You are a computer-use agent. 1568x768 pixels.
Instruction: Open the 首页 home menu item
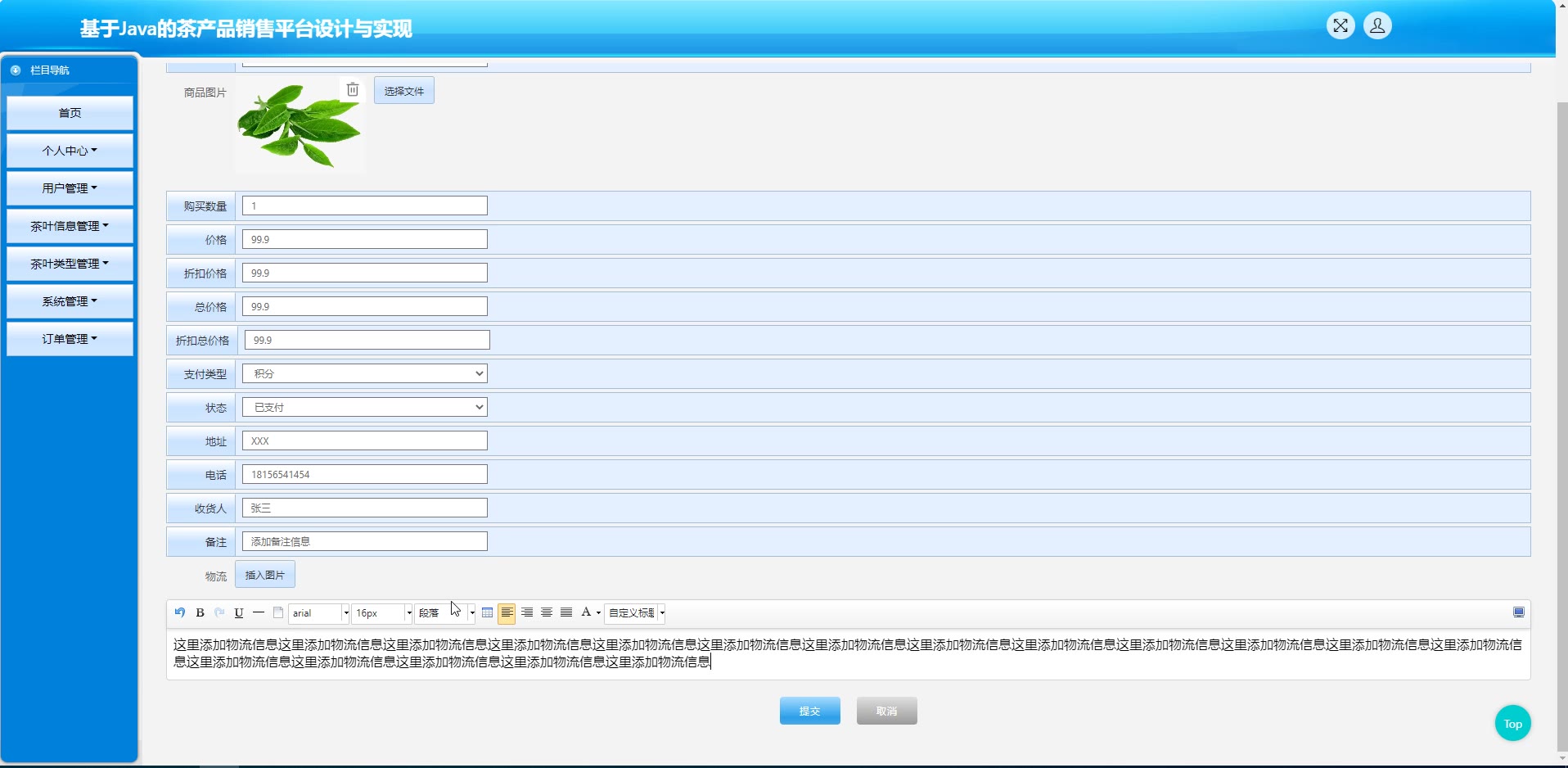[70, 113]
